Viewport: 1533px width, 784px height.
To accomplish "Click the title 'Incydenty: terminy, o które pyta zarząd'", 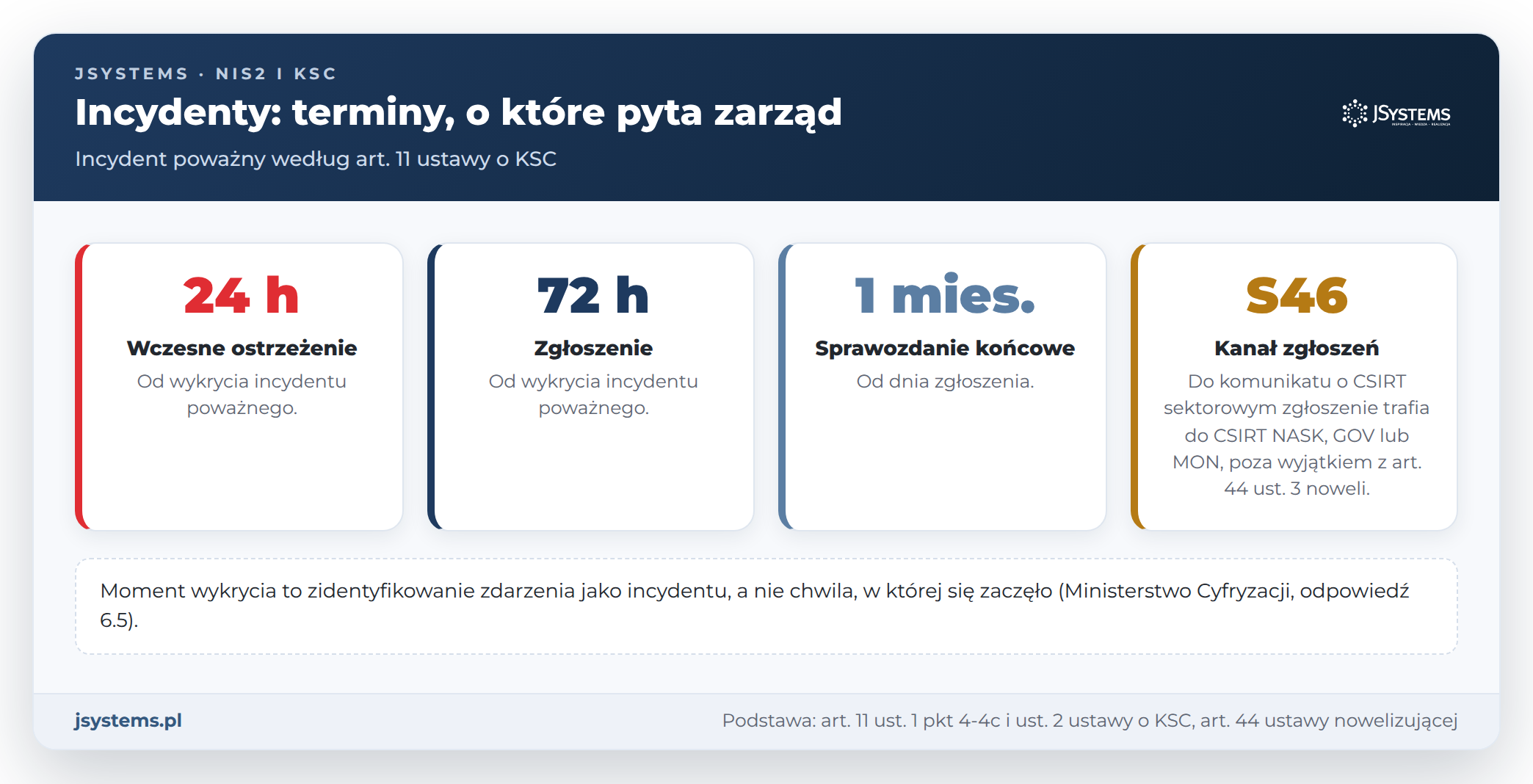I will point(458,112).
